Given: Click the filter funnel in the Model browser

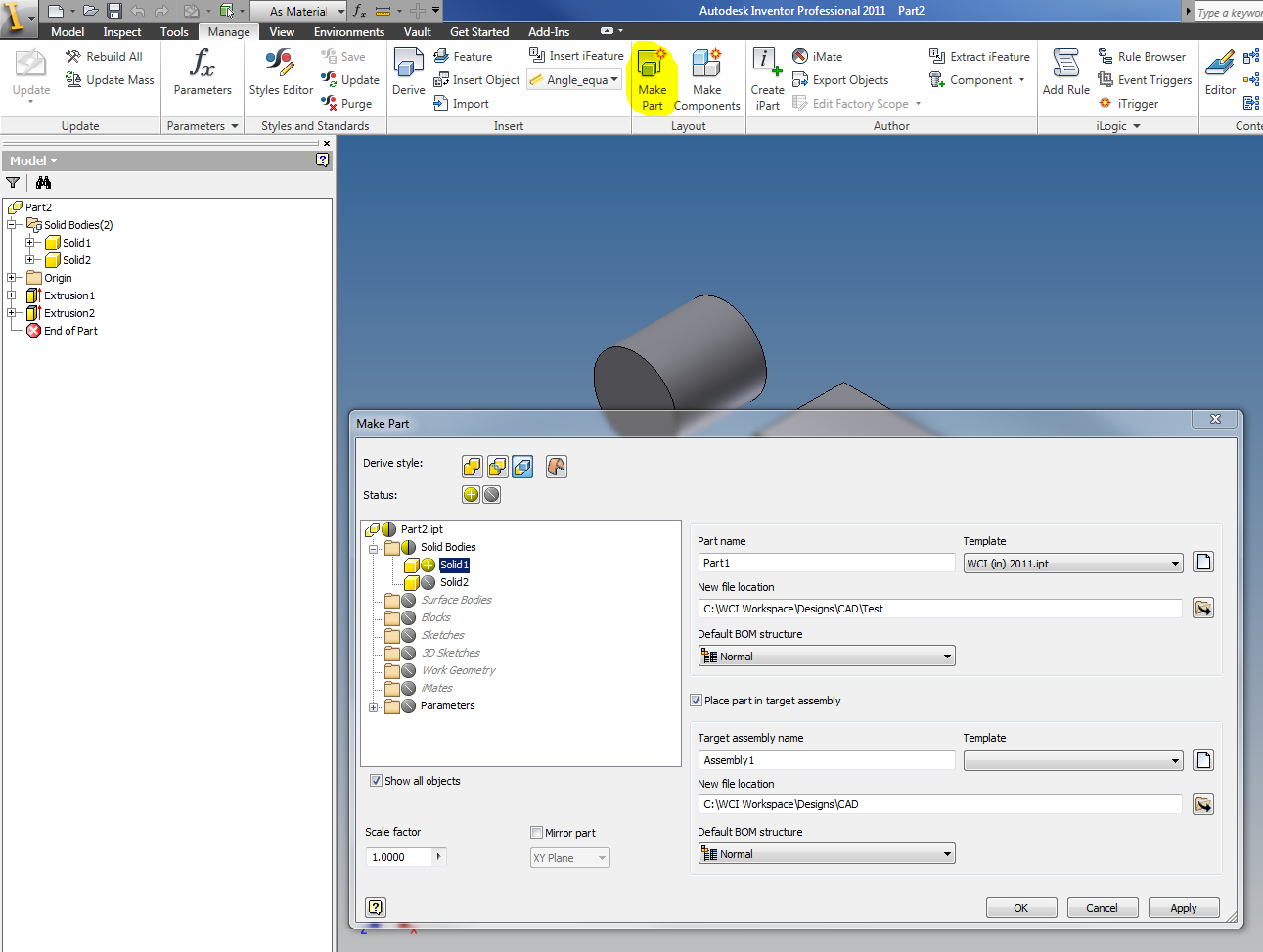Looking at the screenshot, I should coord(13,182).
